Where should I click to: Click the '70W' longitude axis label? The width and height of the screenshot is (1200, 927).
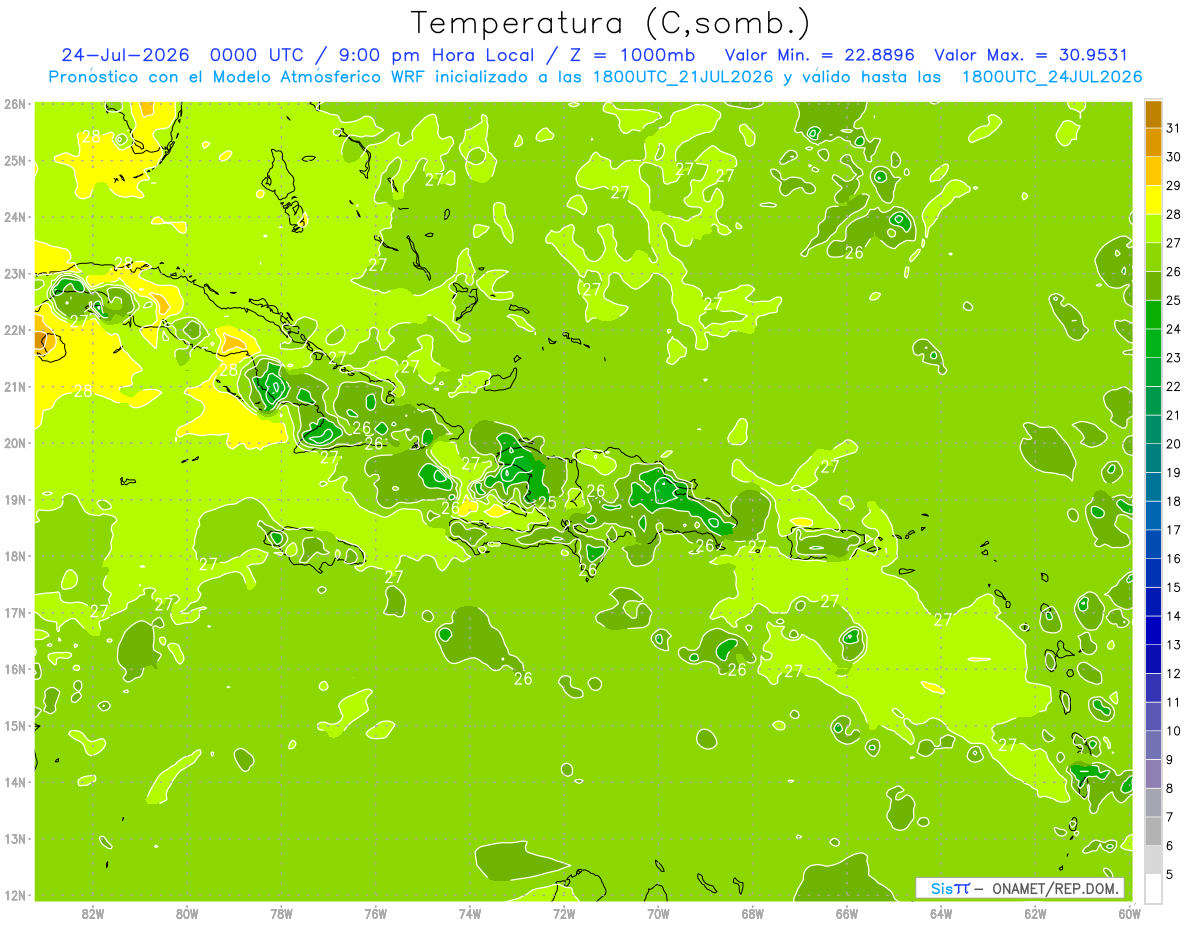pos(658,914)
